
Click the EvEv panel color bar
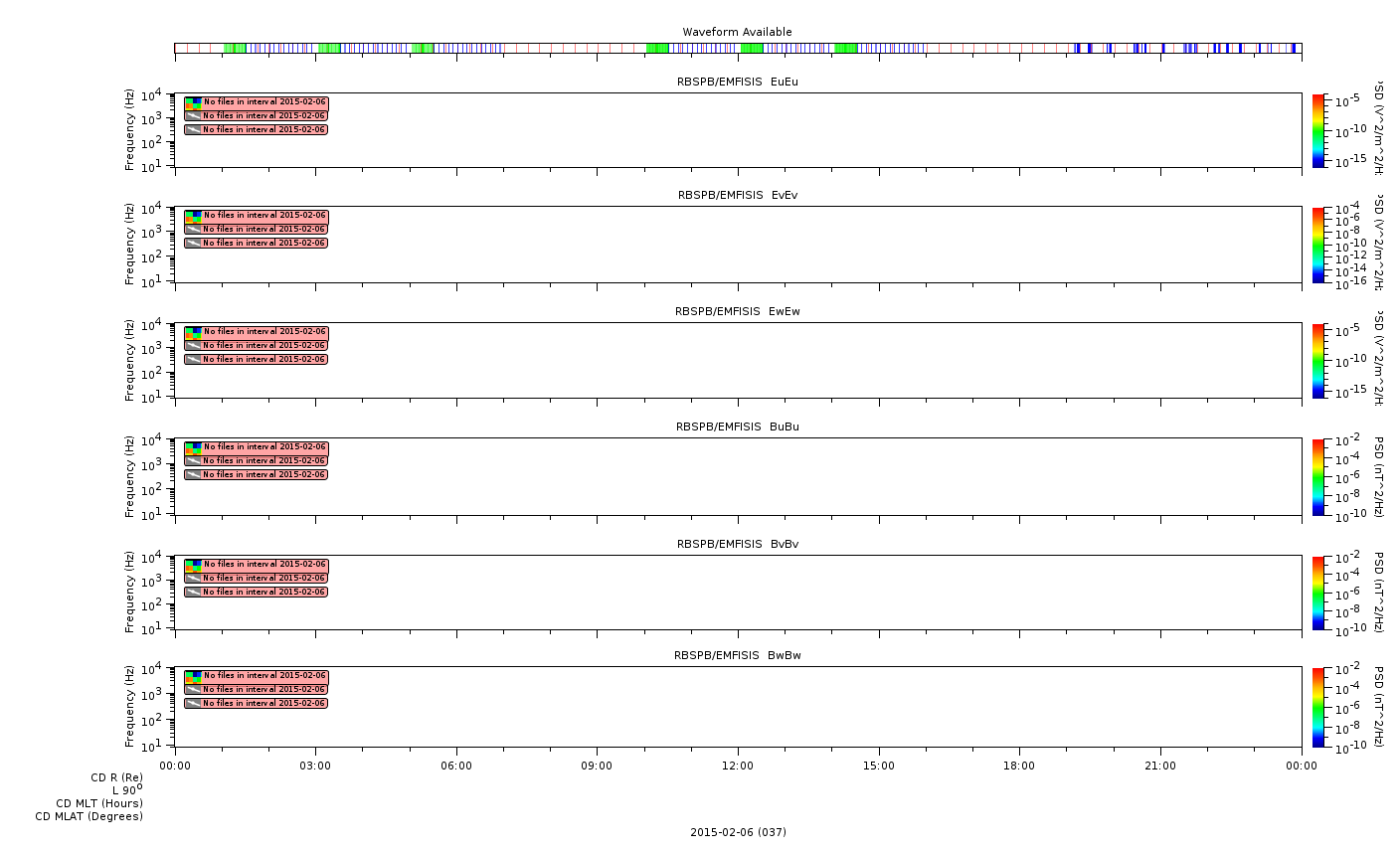pos(1318,245)
